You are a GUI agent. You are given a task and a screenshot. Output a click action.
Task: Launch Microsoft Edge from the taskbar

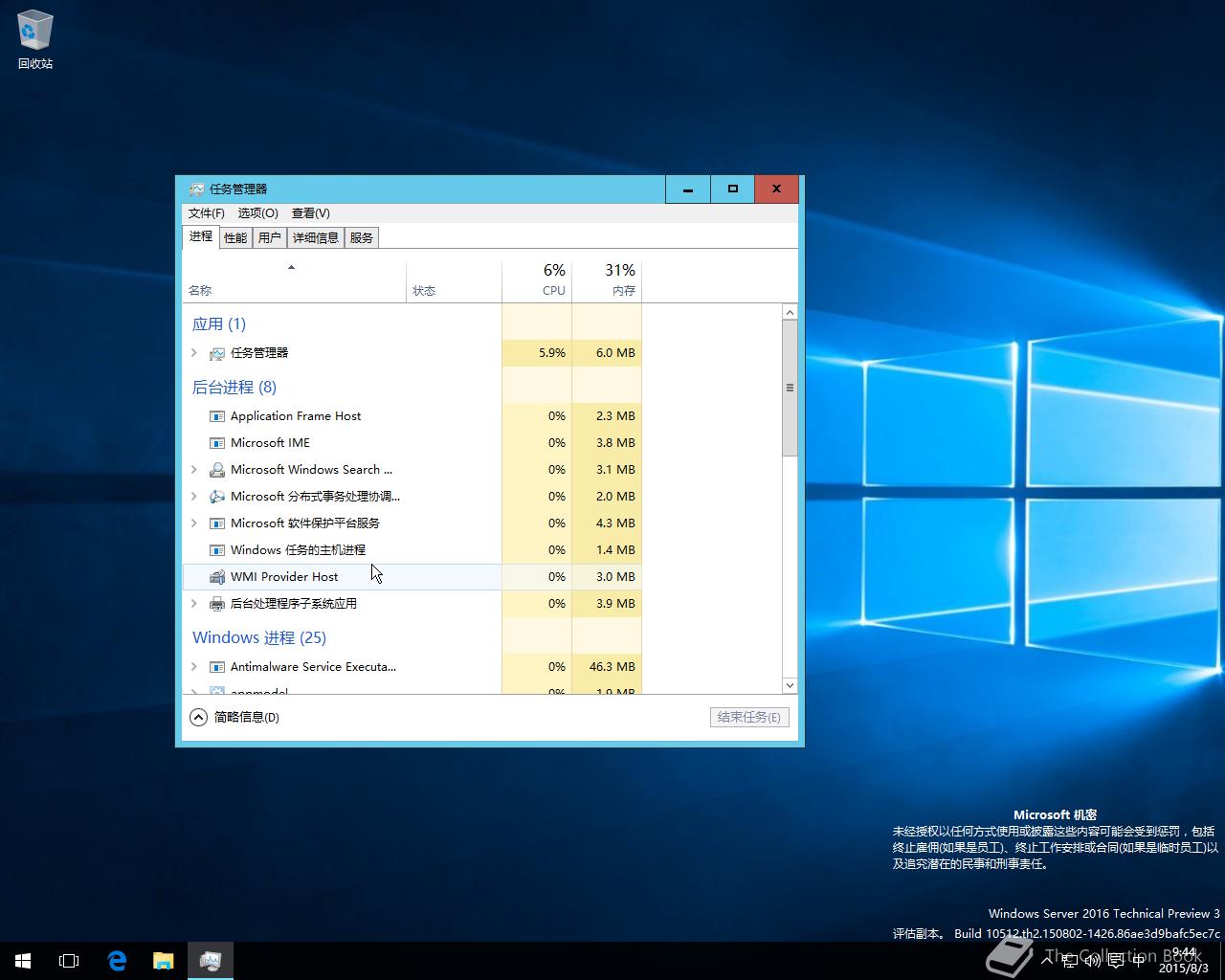pyautogui.click(x=117, y=961)
